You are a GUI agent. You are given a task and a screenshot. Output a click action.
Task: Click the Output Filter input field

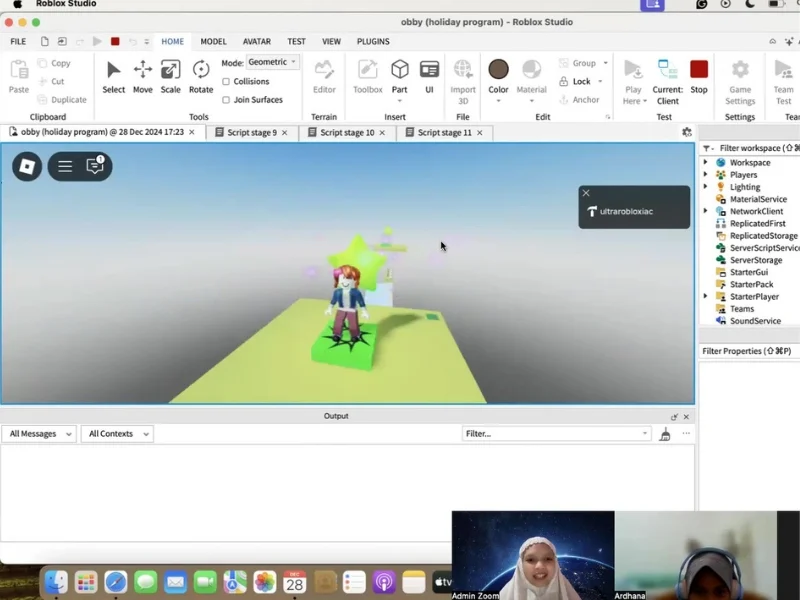tap(556, 434)
